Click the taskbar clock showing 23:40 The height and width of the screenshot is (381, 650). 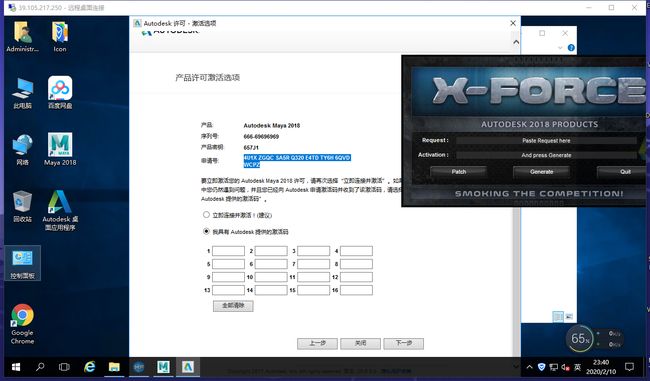point(601,367)
